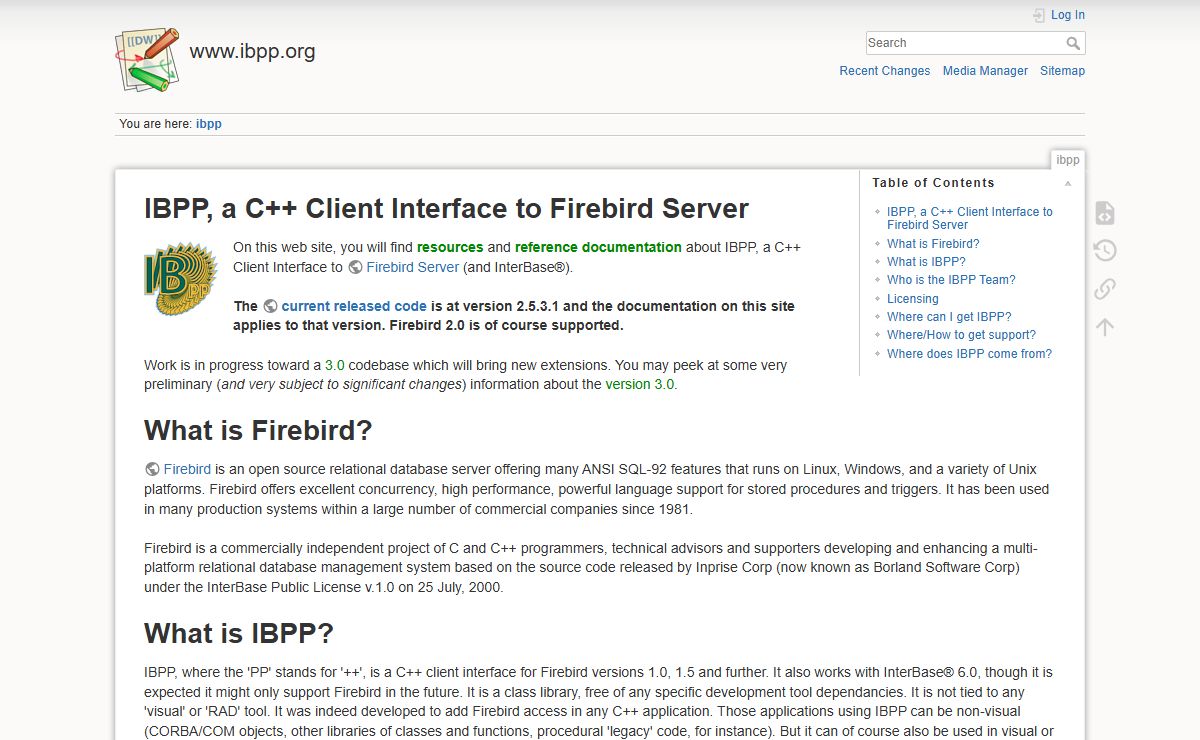The width and height of the screenshot is (1200, 740).
Task: Open the version 3.0 link
Action: (640, 384)
